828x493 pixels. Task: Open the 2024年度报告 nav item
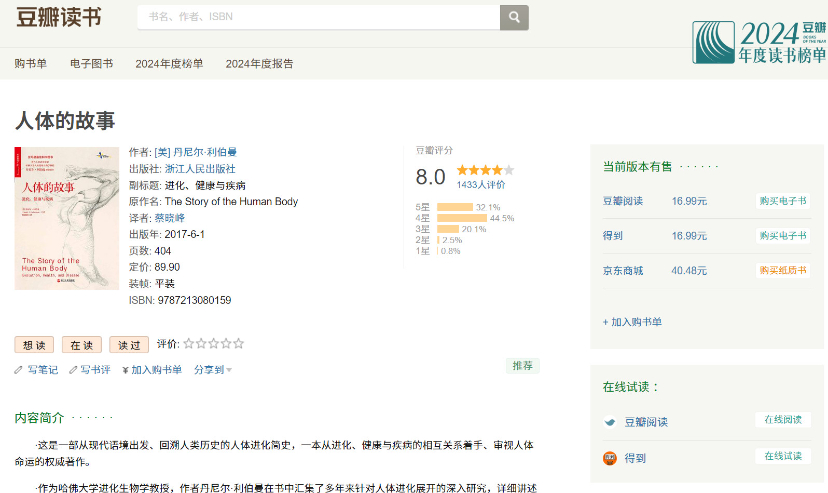point(259,64)
